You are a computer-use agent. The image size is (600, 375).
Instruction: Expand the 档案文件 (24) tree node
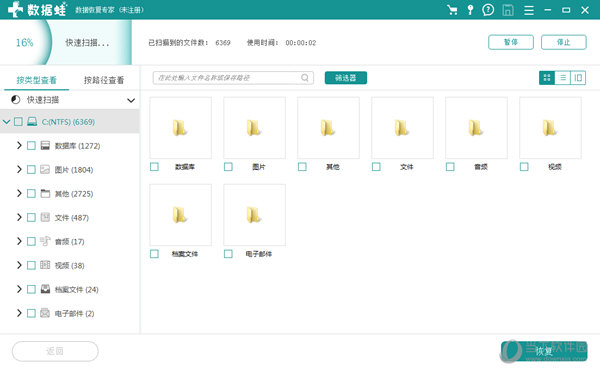point(19,289)
